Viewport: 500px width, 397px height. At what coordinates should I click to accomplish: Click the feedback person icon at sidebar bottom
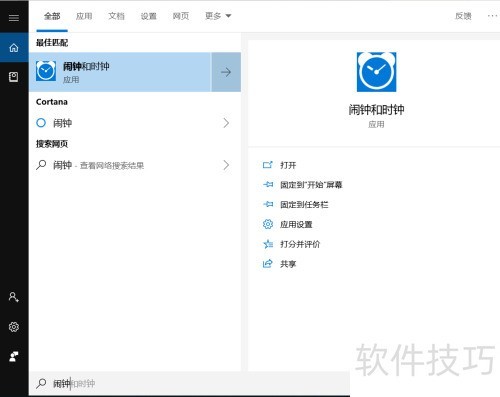click(x=14, y=357)
